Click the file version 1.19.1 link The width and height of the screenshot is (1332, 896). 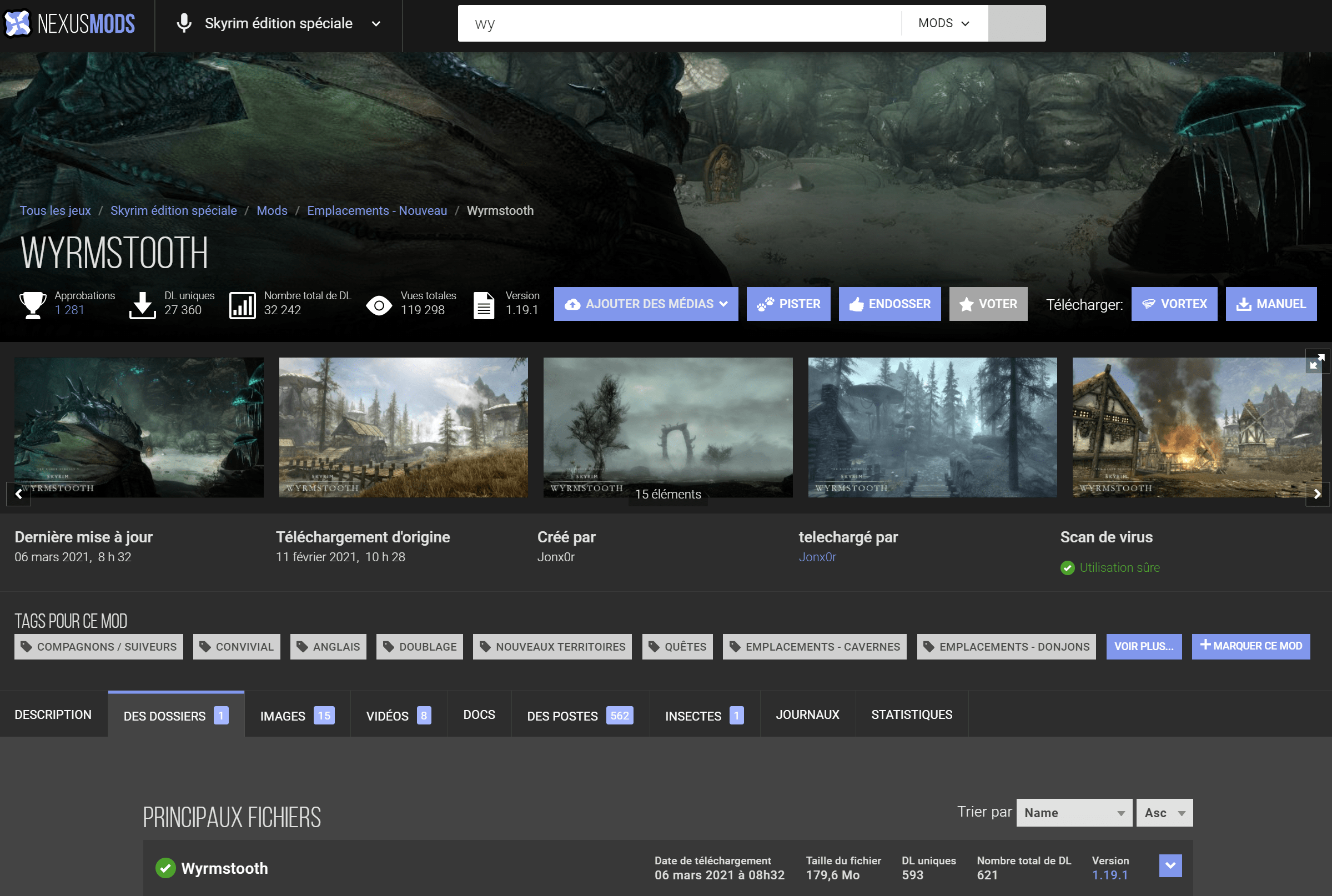(1110, 875)
